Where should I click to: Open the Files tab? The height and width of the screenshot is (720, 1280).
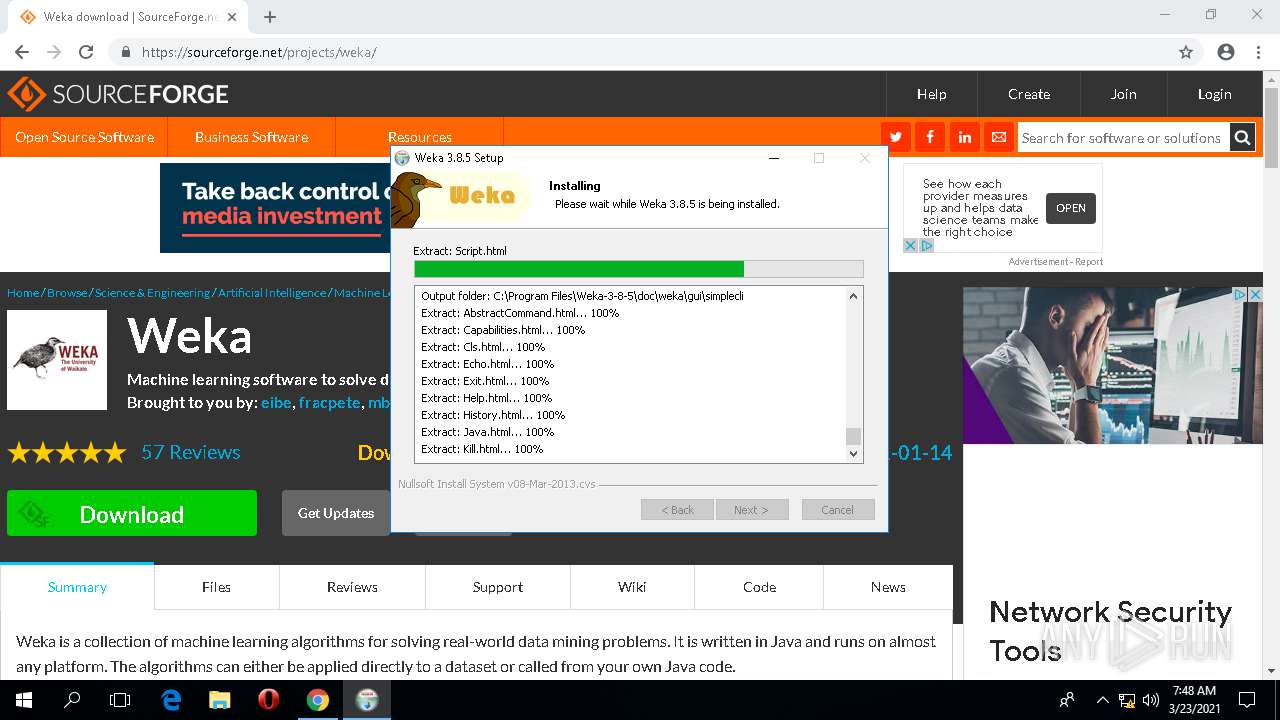[216, 587]
